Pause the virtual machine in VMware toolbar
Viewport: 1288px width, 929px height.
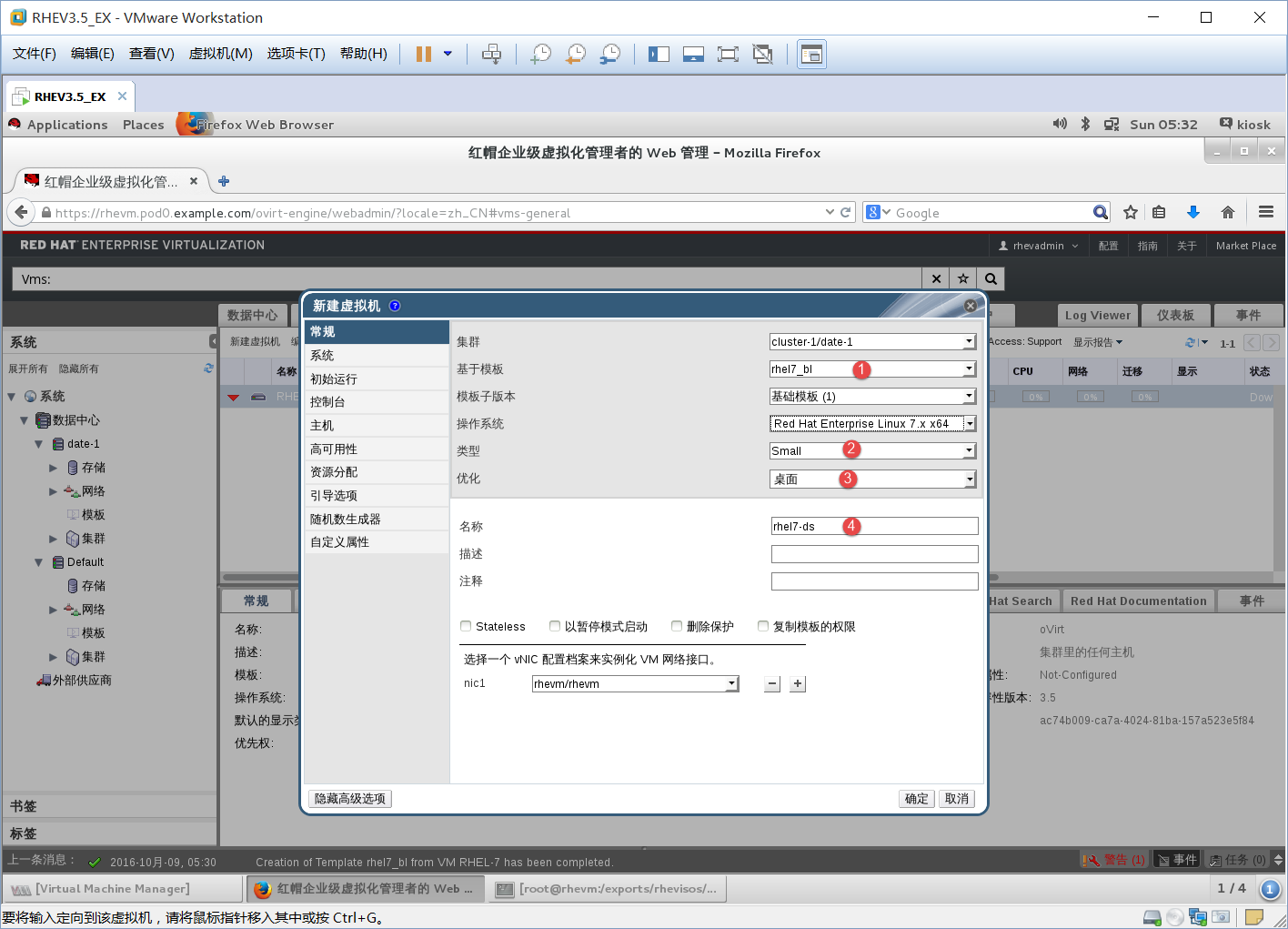click(423, 54)
